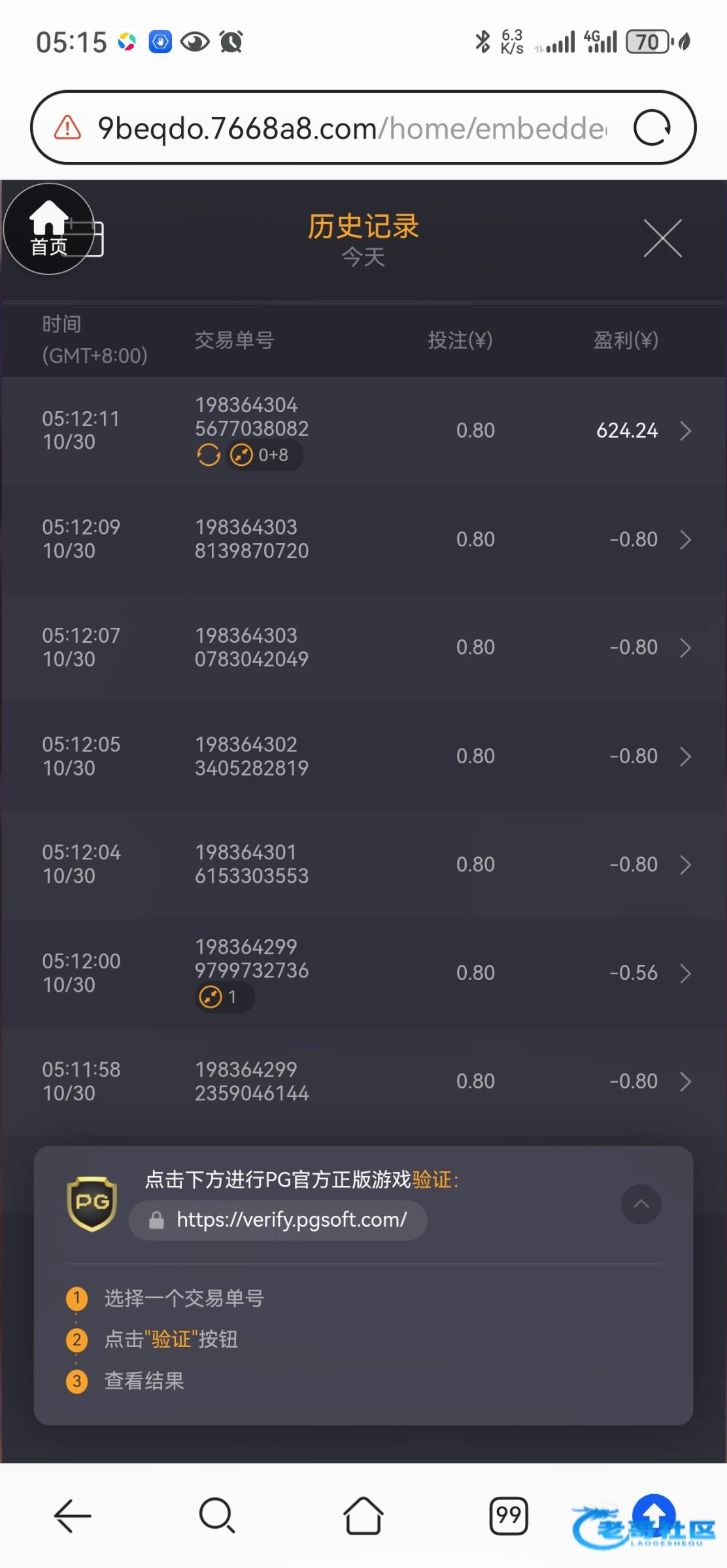Reload the page in address bar
Viewport: 727px width, 1568px height.
[652, 127]
